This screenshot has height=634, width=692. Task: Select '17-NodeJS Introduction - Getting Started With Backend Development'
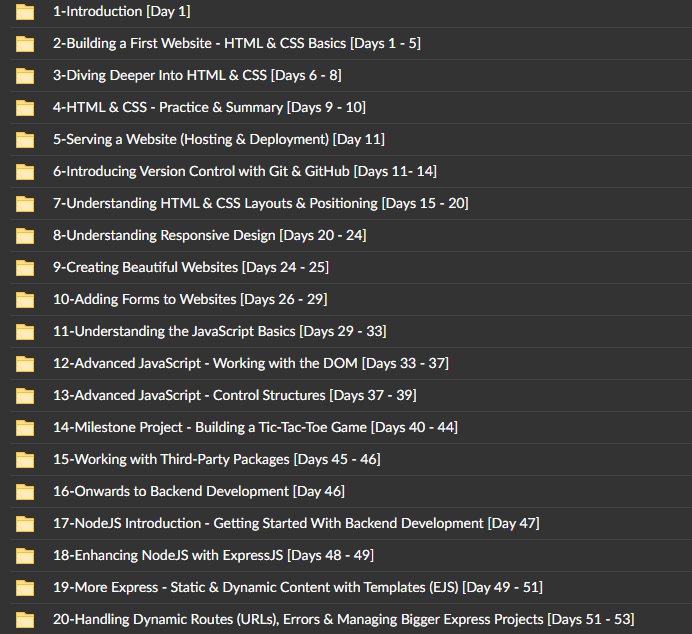coord(296,523)
